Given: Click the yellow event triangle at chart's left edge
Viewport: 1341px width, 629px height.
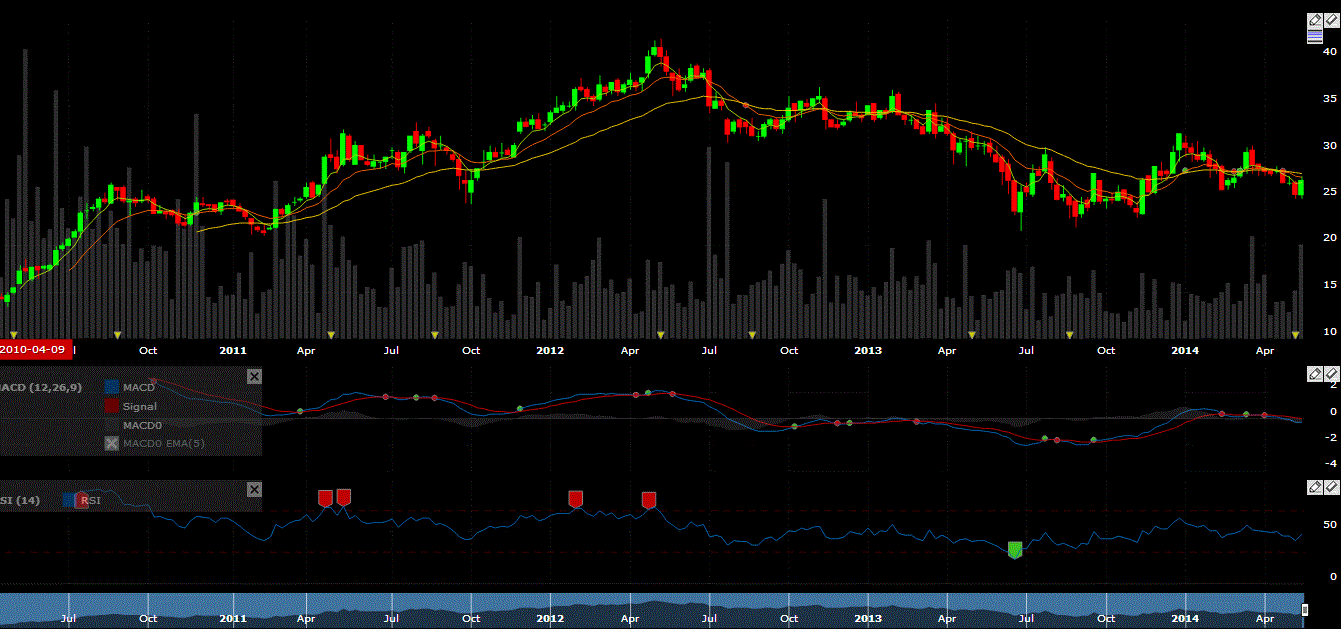Looking at the screenshot, I should (x=13, y=334).
